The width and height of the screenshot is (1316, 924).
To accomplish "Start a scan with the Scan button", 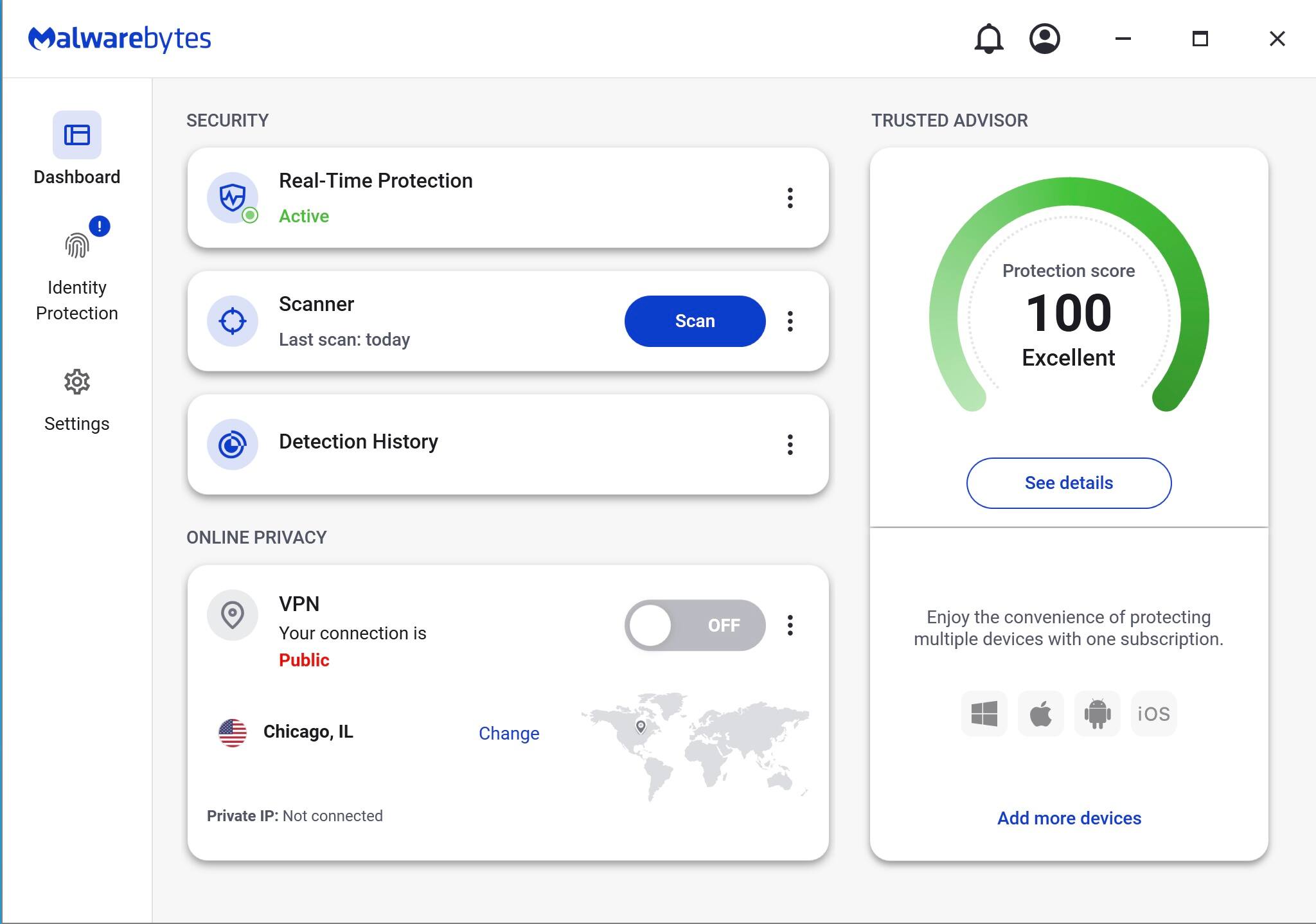I will pyautogui.click(x=694, y=321).
